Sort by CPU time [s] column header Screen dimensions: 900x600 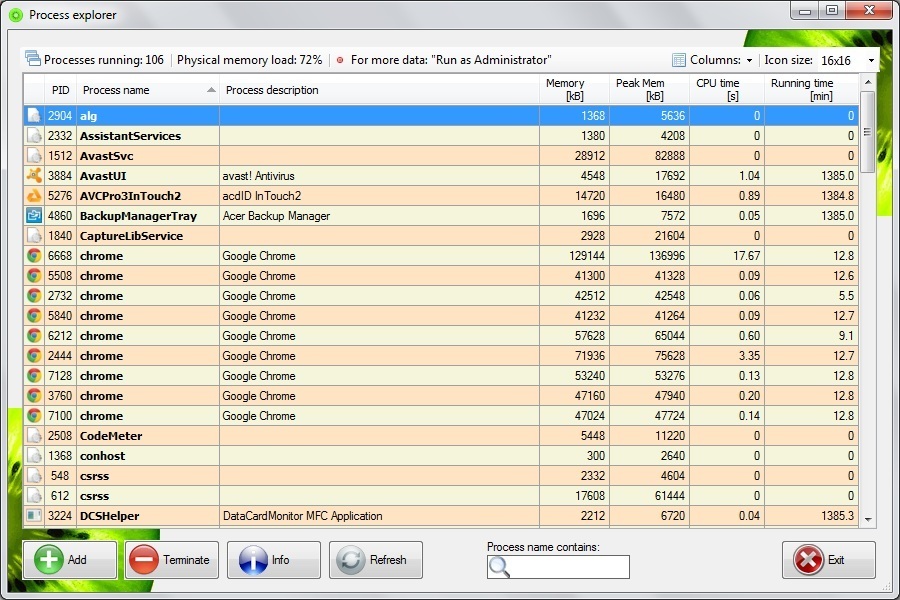[727, 90]
